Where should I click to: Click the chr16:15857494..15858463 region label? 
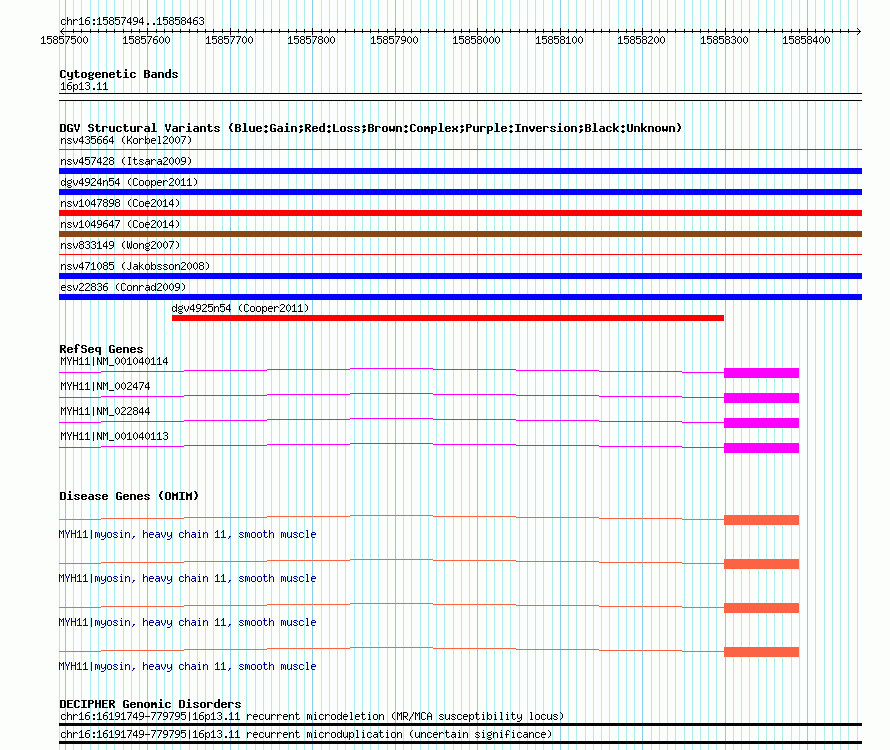coord(132,22)
